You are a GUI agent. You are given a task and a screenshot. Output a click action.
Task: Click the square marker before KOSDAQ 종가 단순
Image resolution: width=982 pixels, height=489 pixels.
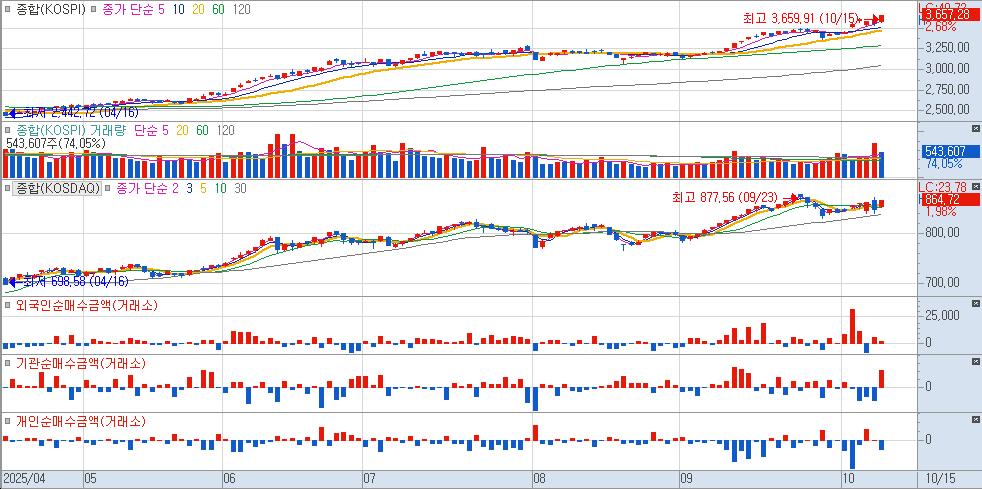point(108,188)
